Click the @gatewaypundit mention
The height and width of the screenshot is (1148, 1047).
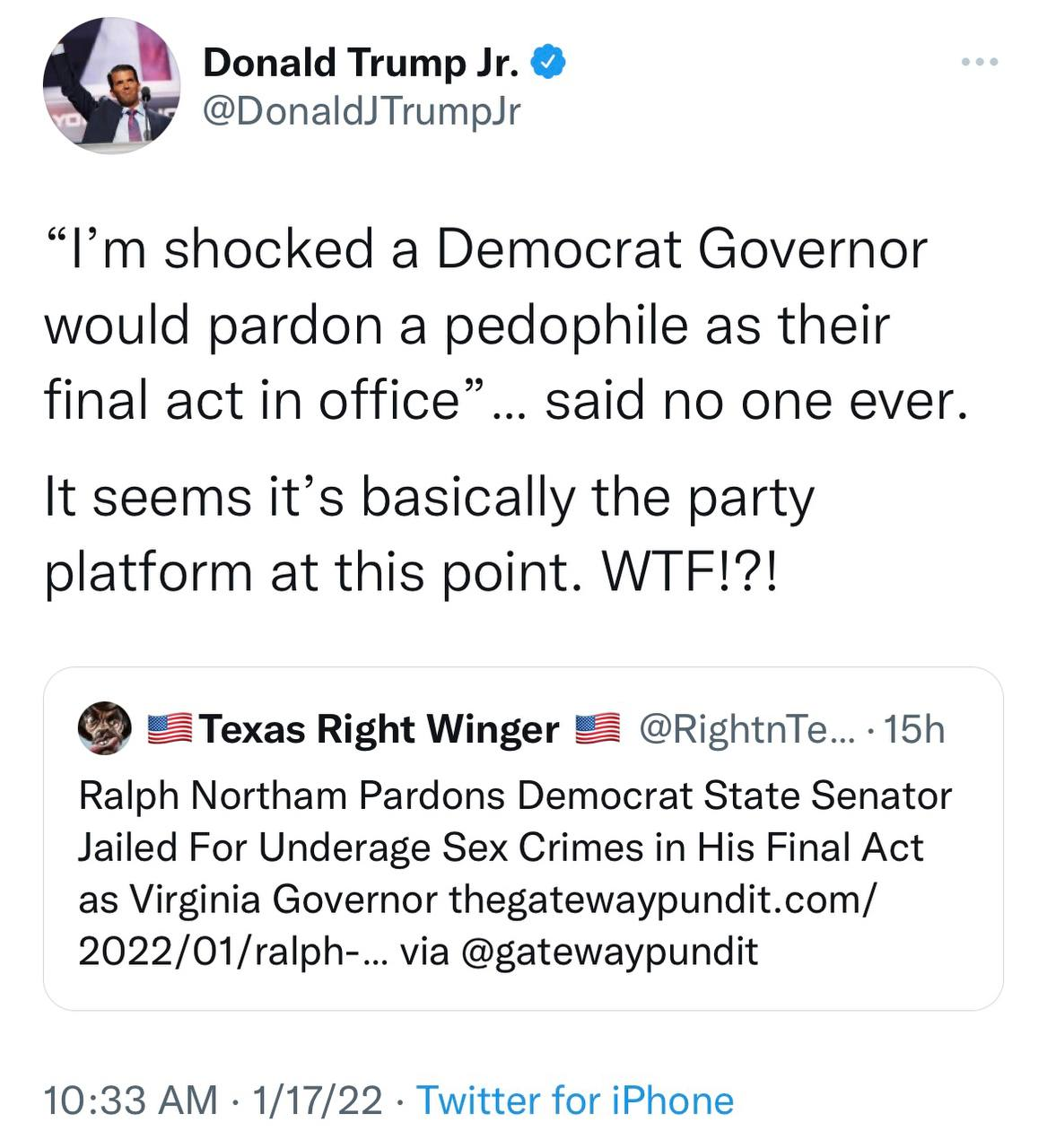coord(609,951)
